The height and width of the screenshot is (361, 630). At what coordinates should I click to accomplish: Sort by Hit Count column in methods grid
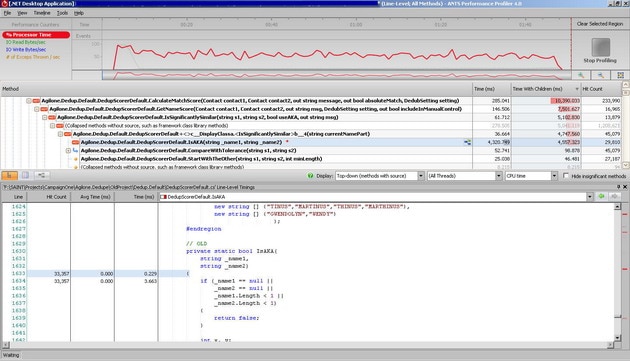[601, 89]
